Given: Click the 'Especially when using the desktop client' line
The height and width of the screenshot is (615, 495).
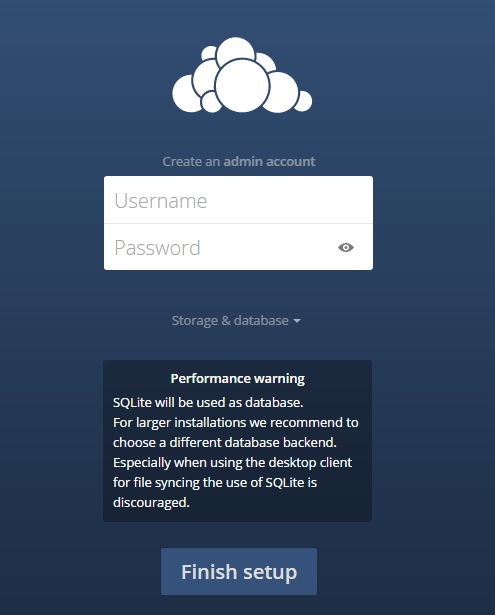Looking at the screenshot, I should 232,462.
